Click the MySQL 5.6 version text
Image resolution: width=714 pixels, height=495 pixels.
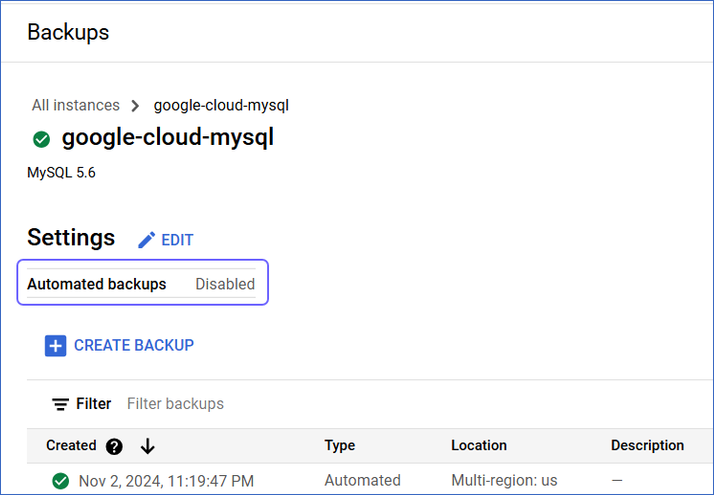click(61, 173)
